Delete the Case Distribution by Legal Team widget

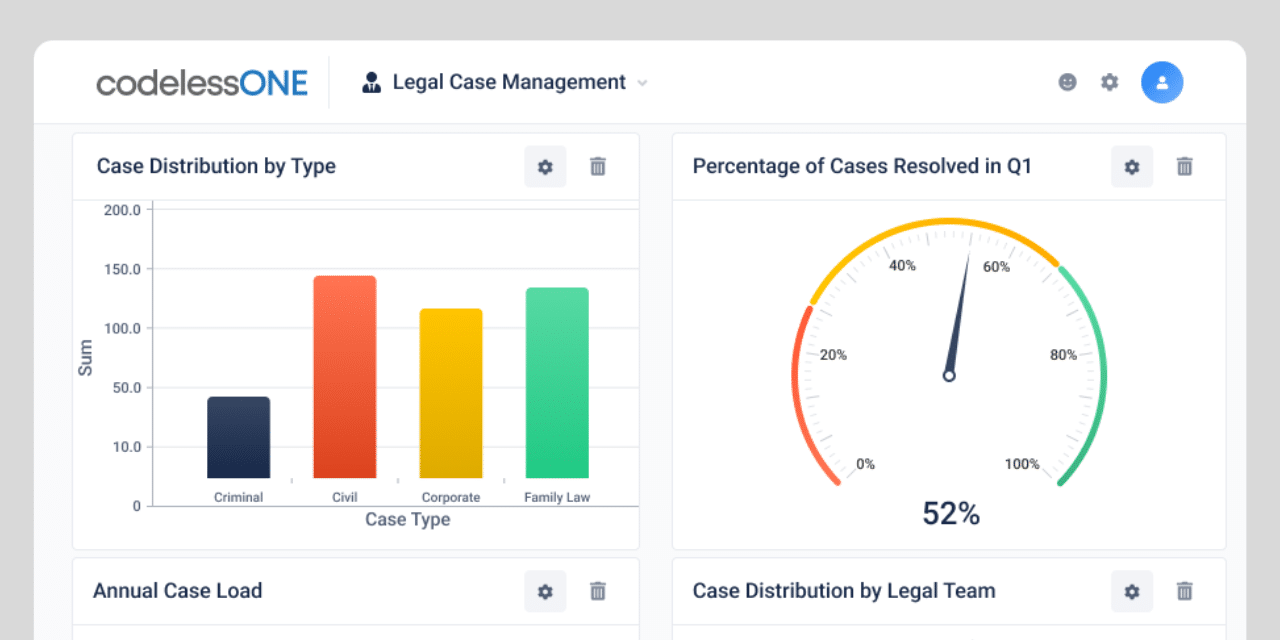point(1185,592)
